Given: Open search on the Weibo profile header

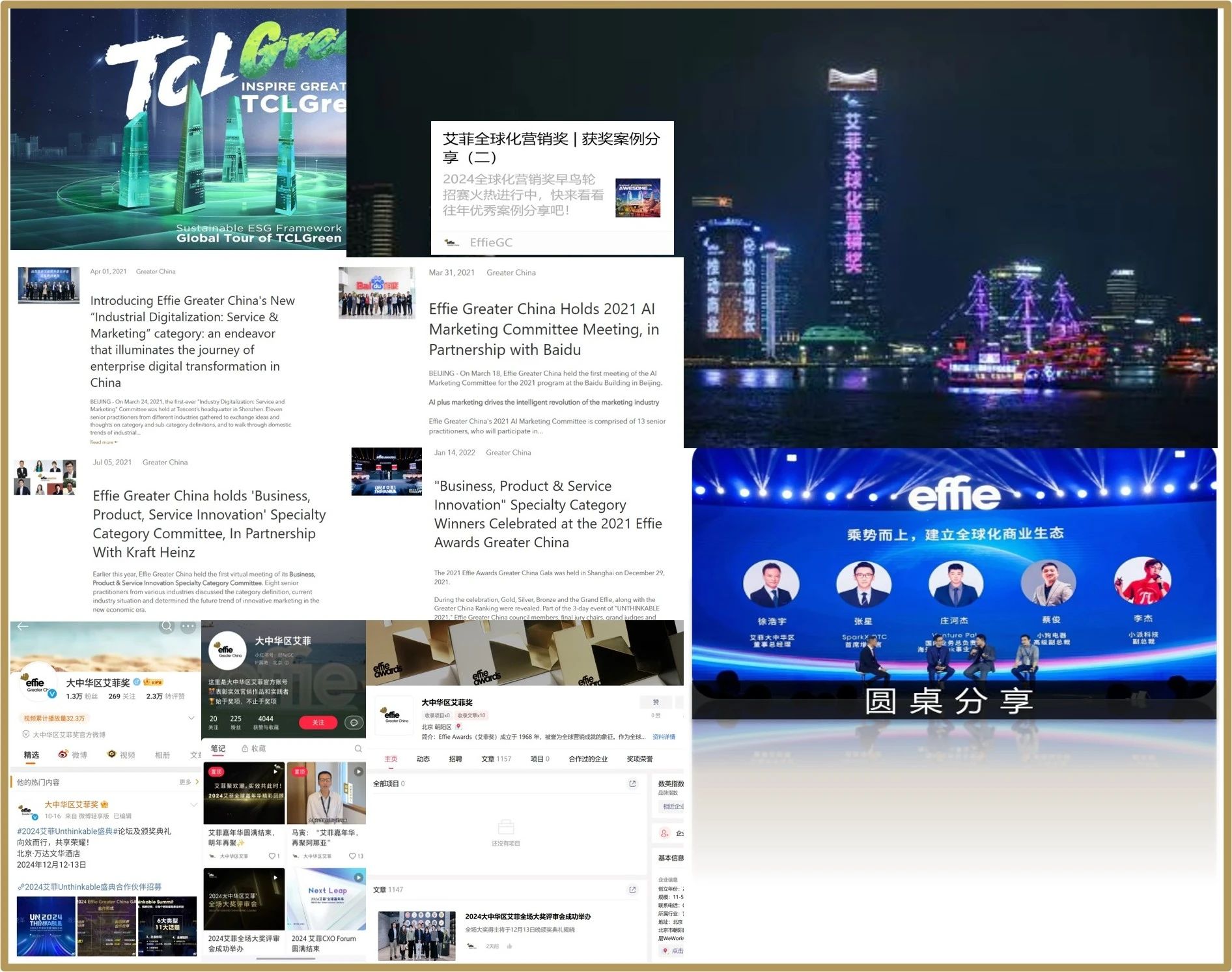Looking at the screenshot, I should coord(167,627).
